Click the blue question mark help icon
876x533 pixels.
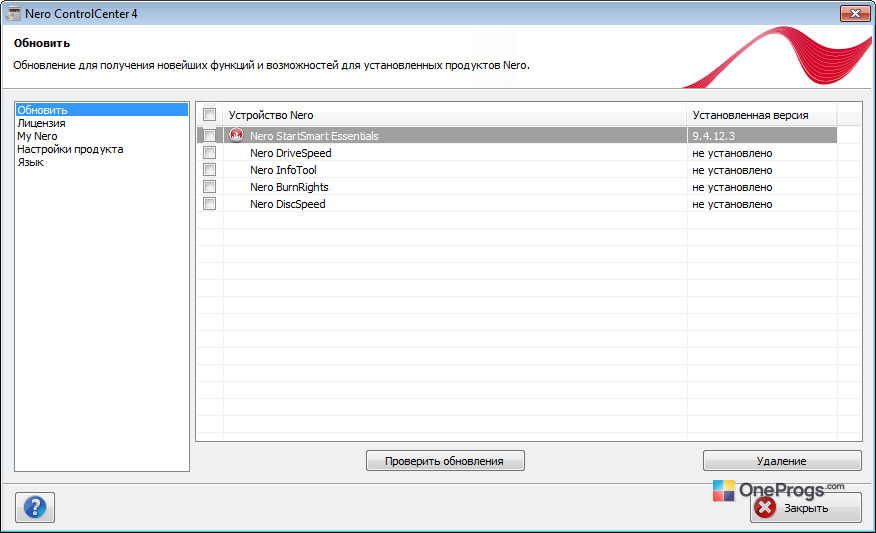(x=35, y=507)
